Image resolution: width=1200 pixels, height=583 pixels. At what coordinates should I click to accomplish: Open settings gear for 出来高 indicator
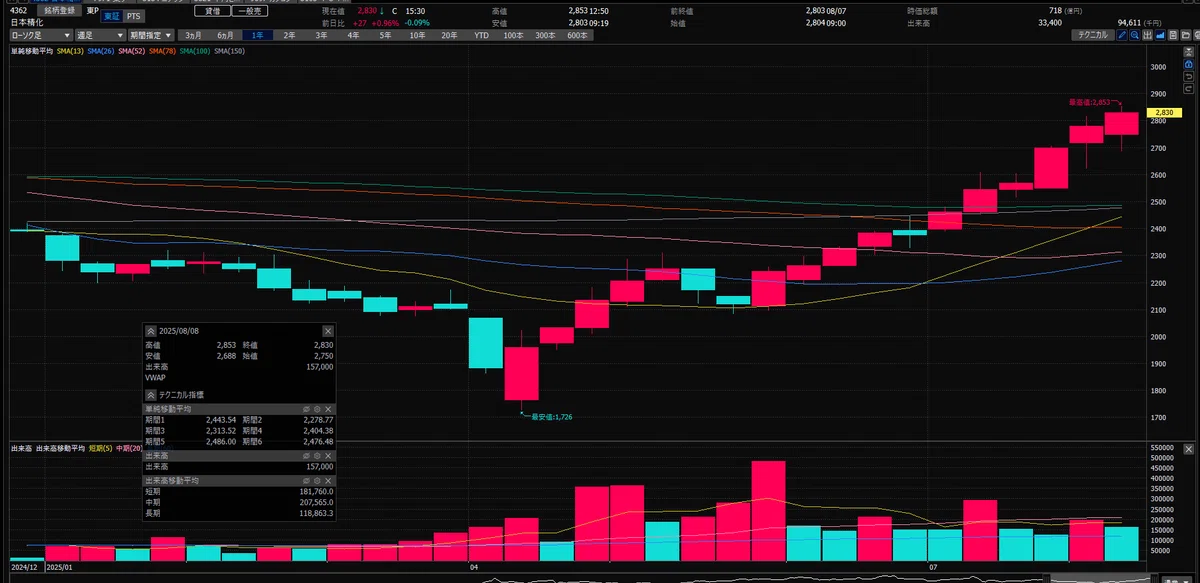317,456
